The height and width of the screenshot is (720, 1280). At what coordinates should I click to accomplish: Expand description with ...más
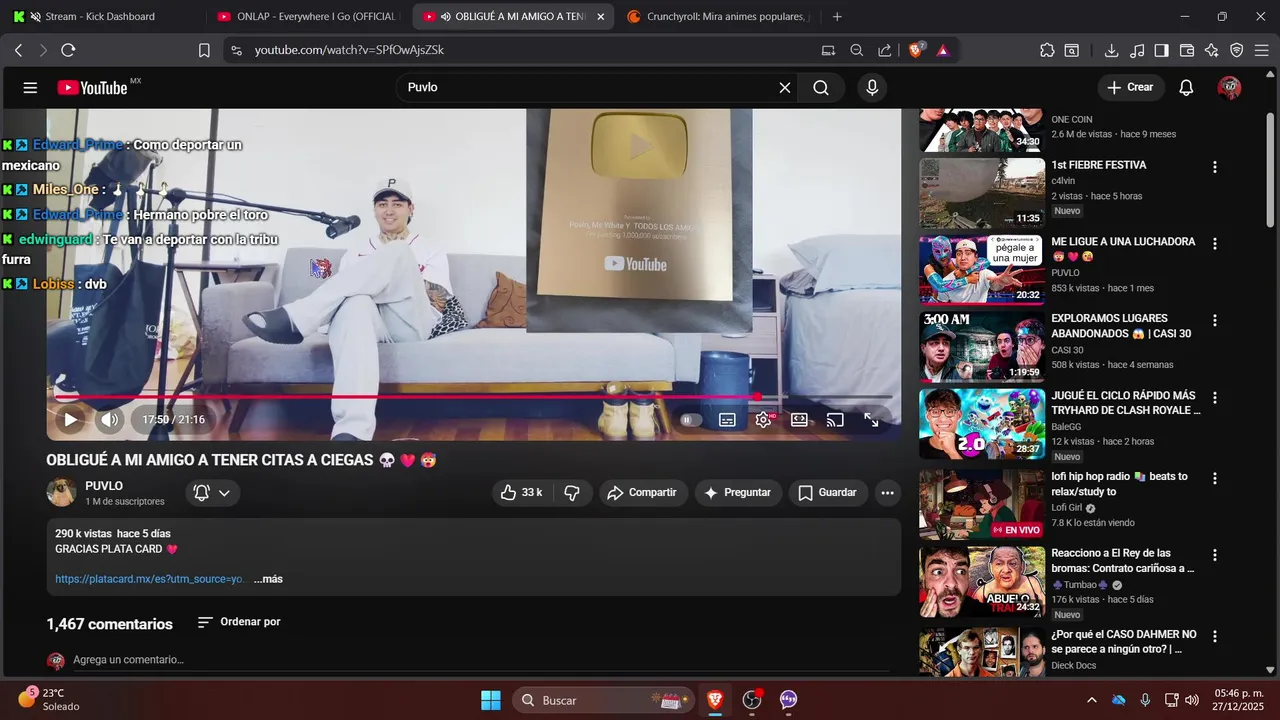(268, 579)
